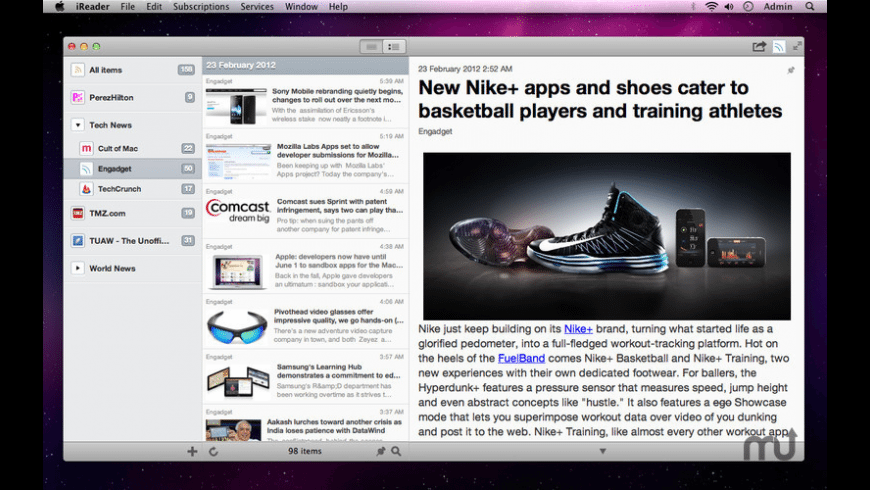Image resolution: width=870 pixels, height=490 pixels.
Task: Refresh feeds using the reload icon
Action: click(x=213, y=451)
